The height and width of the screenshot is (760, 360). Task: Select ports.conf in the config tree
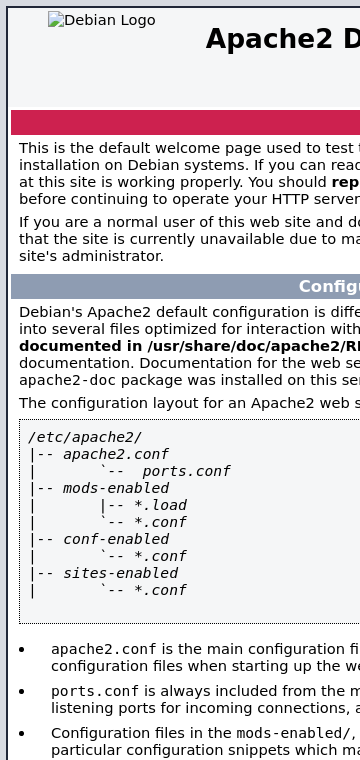pos(186,471)
